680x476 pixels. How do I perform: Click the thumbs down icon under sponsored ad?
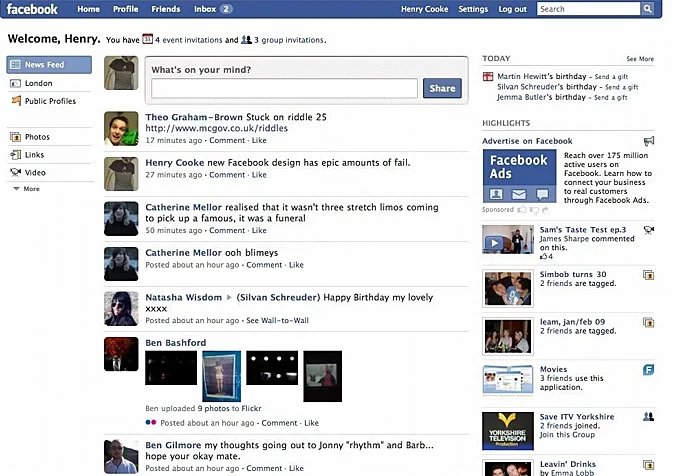pyautogui.click(x=534, y=210)
